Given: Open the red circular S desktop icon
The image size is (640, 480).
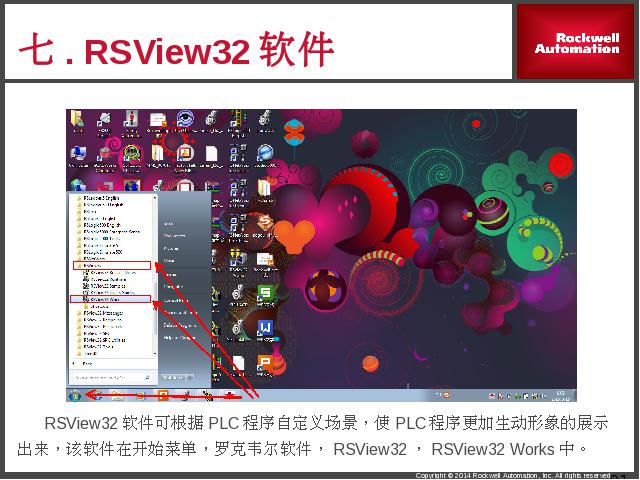Looking at the screenshot, I should click(264, 222).
